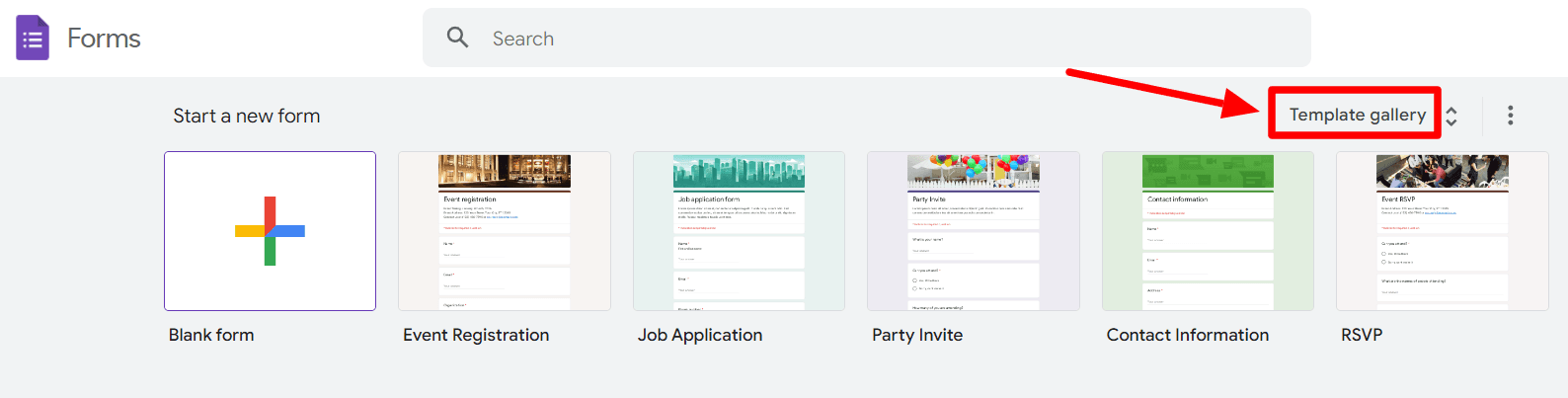Open the Contact Information template thumbnail
Screen dimensions: 1568x398
coord(1208,231)
